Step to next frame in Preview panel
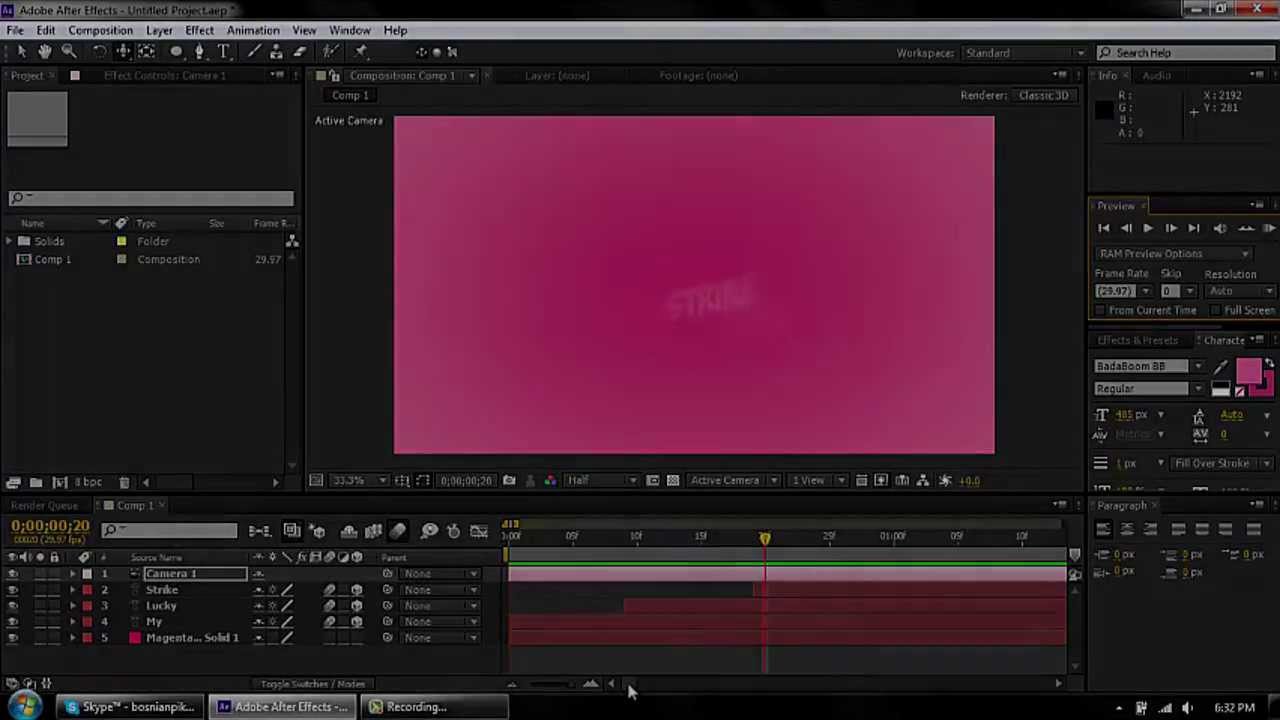 click(x=1171, y=228)
